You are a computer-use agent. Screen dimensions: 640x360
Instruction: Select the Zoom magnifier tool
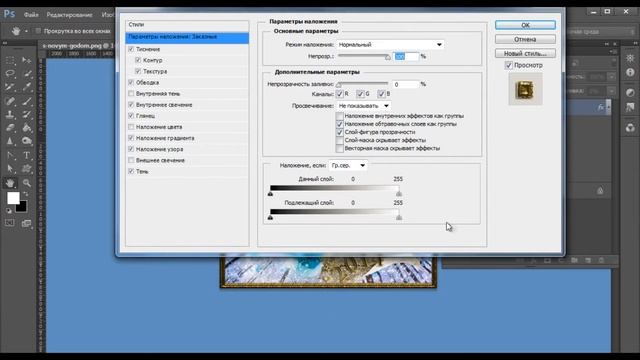point(27,183)
